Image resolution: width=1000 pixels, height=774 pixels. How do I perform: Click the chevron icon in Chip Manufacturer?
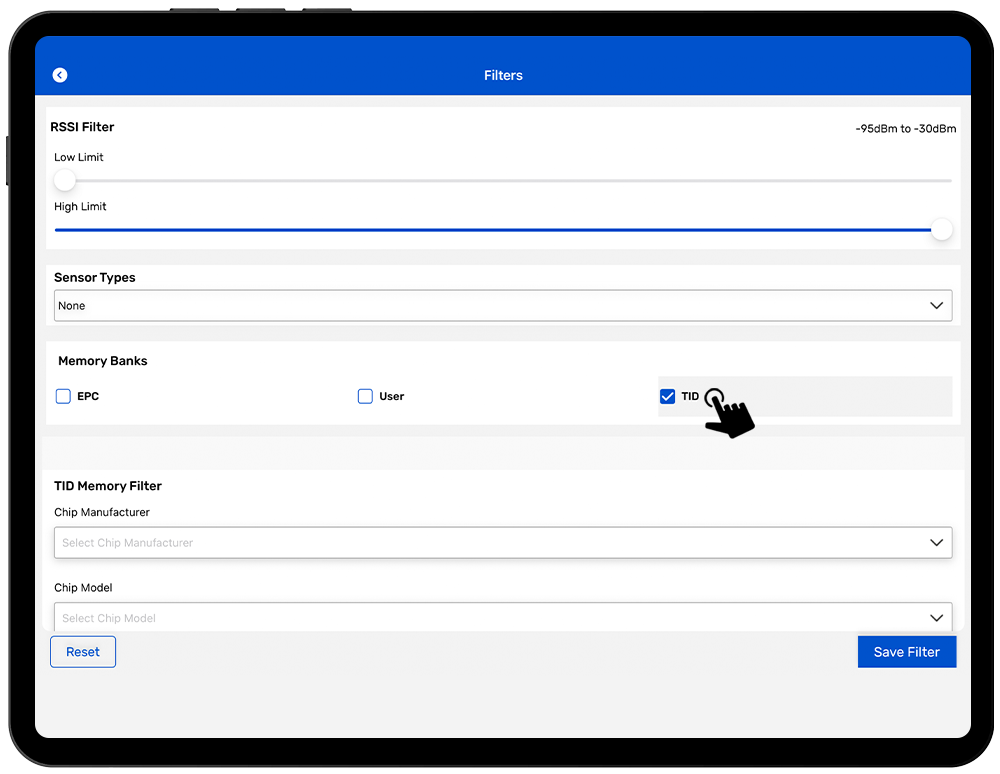point(936,543)
